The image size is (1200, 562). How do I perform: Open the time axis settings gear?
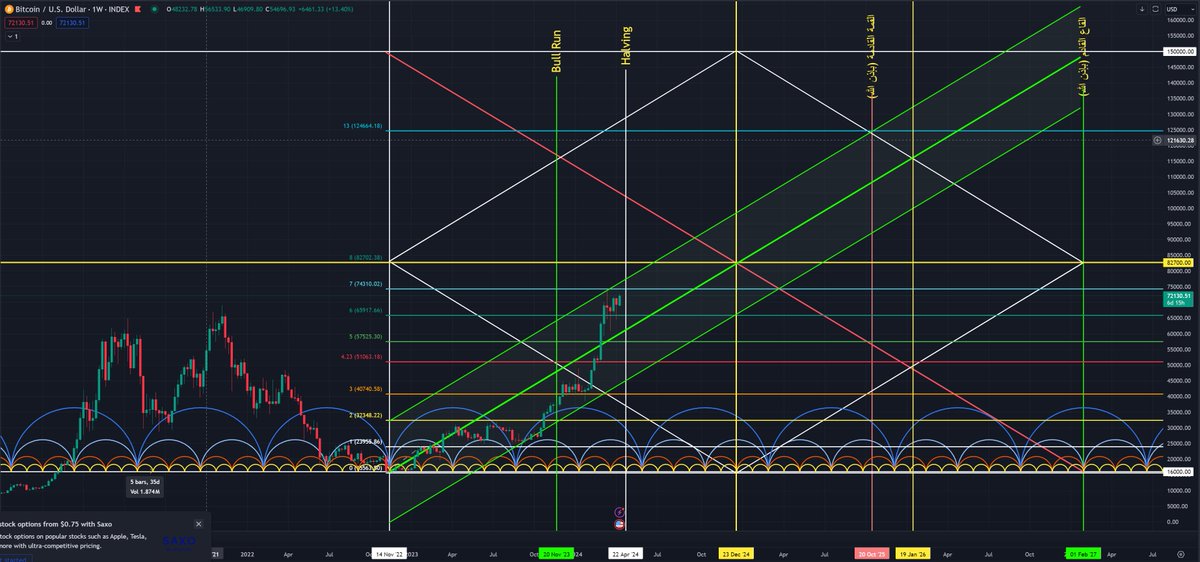pos(1181,553)
